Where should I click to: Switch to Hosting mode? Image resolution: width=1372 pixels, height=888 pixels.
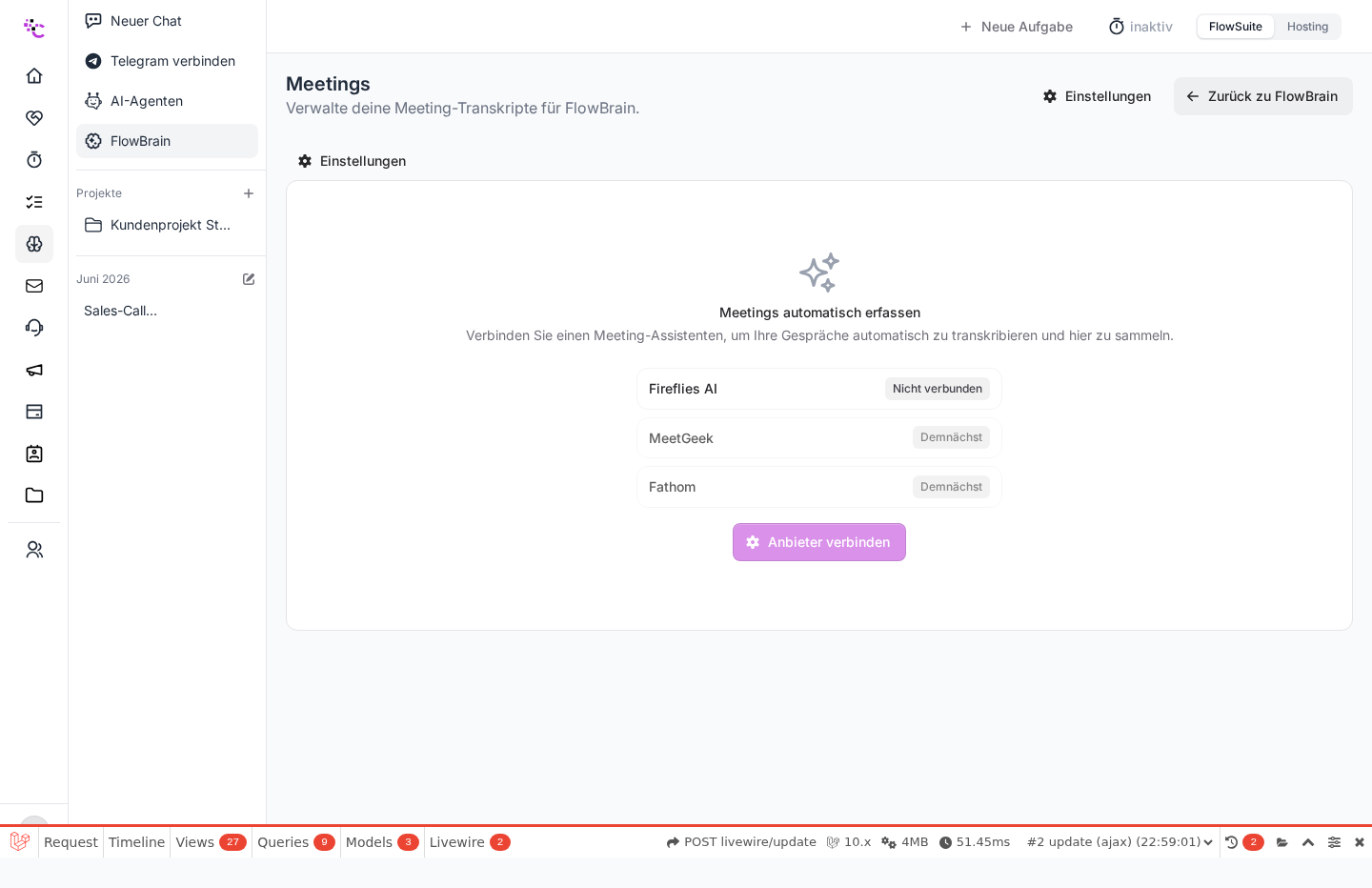[1307, 27]
